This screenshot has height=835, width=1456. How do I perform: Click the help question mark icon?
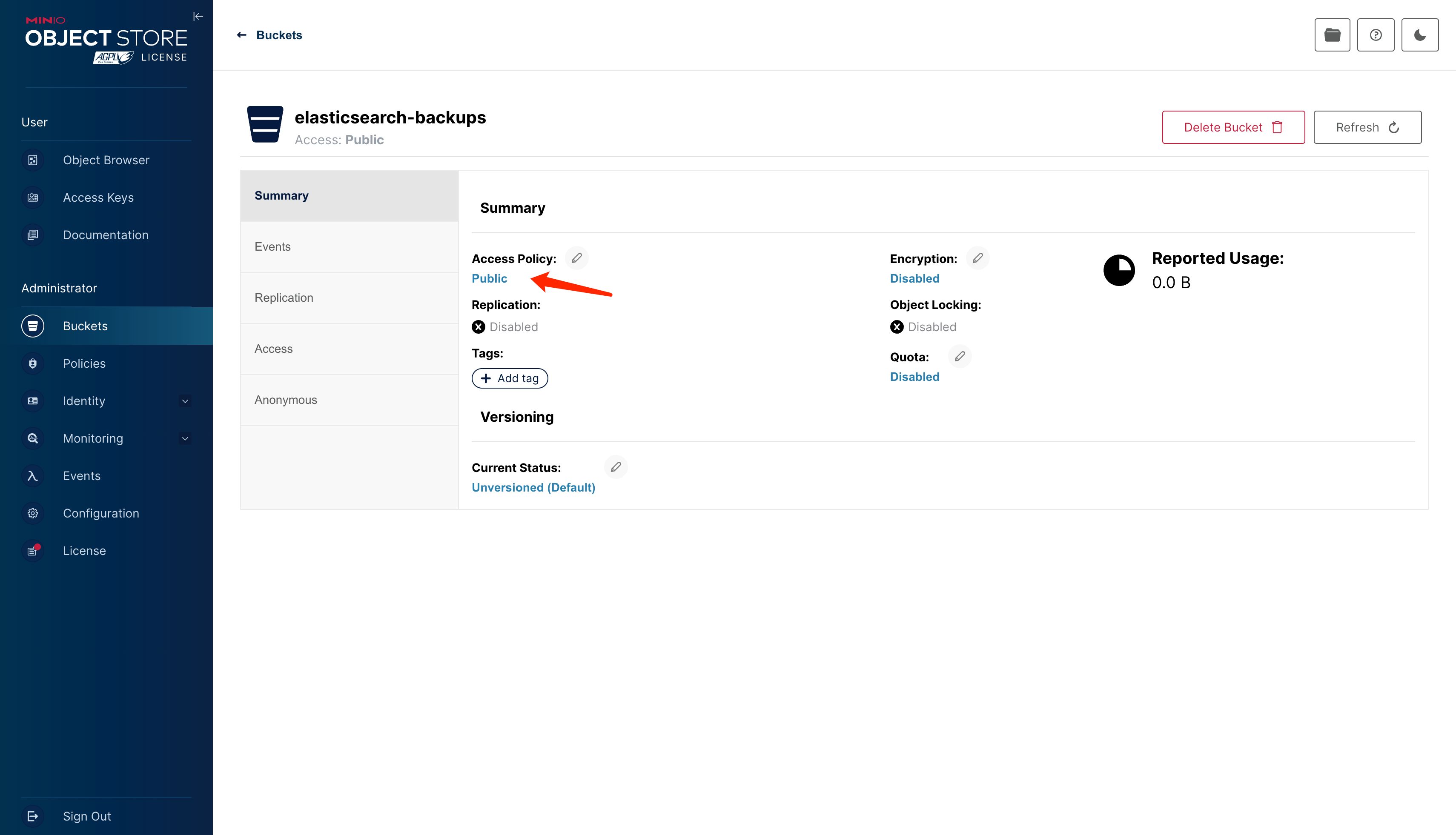point(1375,35)
